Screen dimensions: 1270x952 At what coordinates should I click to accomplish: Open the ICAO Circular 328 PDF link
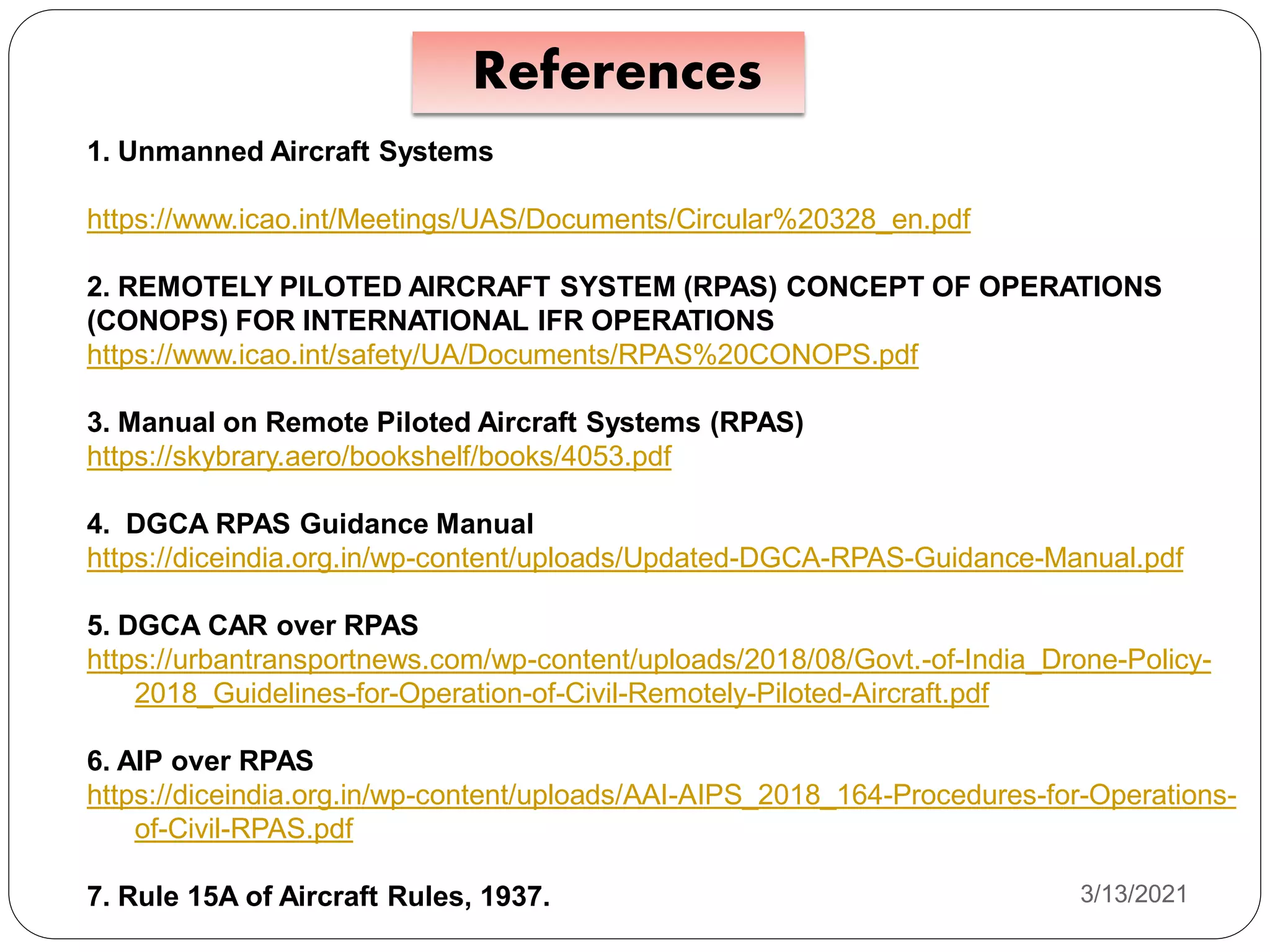(x=528, y=219)
